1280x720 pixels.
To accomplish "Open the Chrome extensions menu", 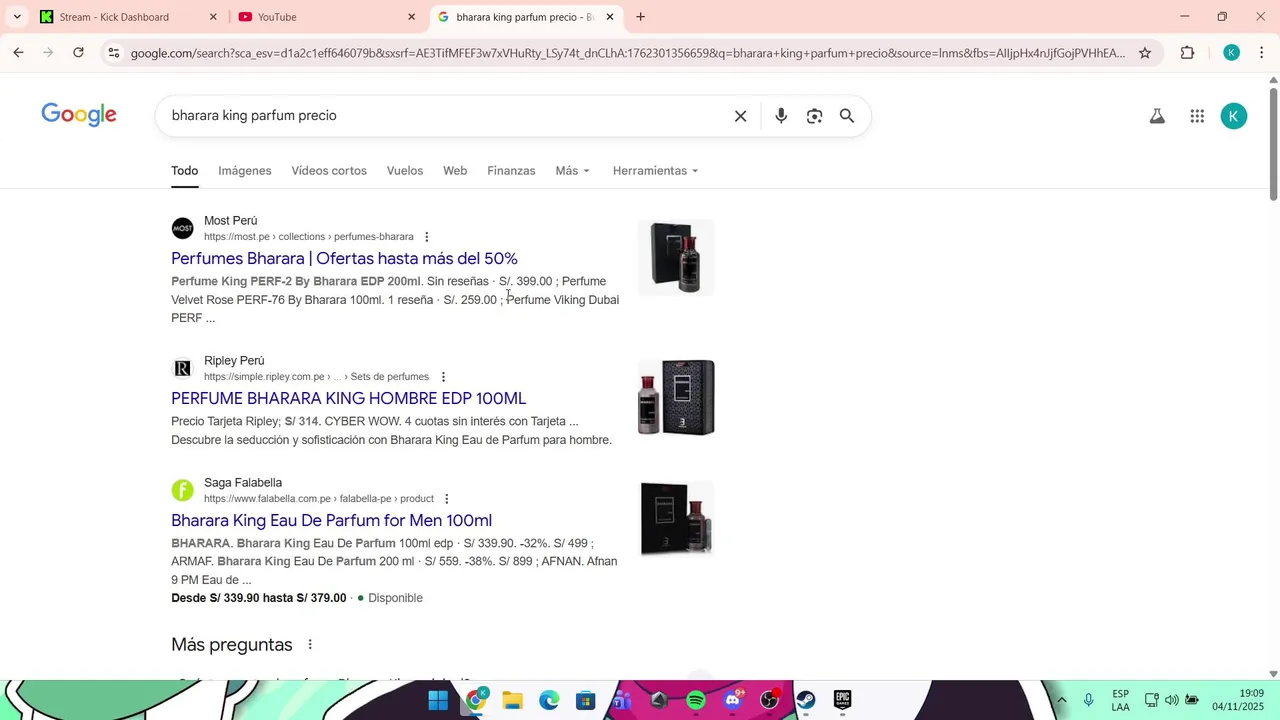I will point(1187,53).
